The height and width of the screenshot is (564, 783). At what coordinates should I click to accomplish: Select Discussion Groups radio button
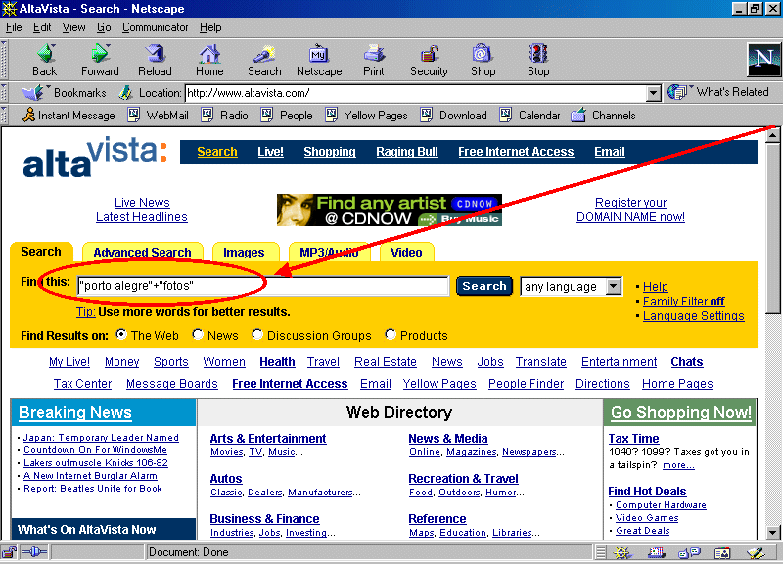click(257, 334)
